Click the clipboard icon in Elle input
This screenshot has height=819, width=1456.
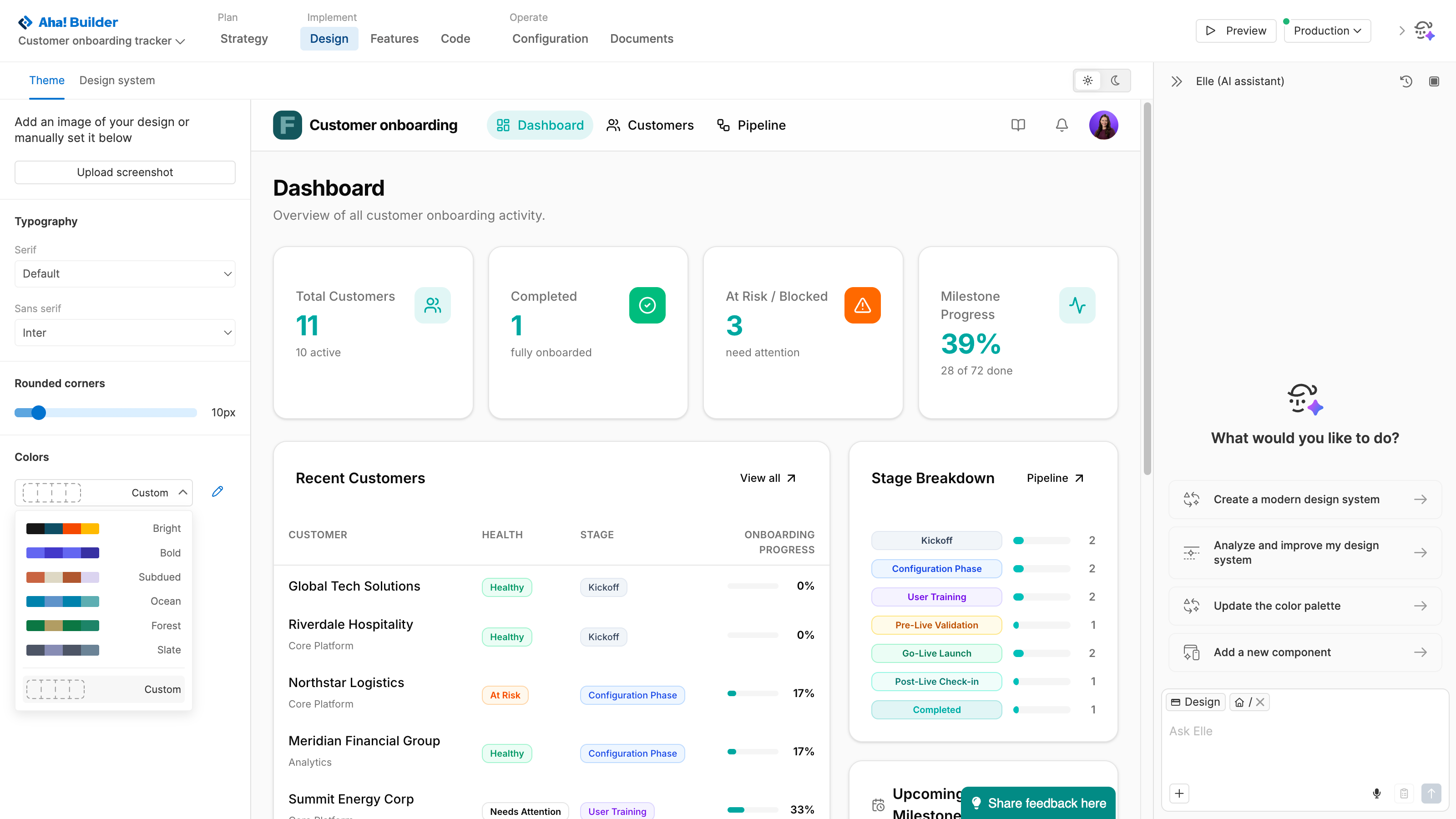point(1404,793)
